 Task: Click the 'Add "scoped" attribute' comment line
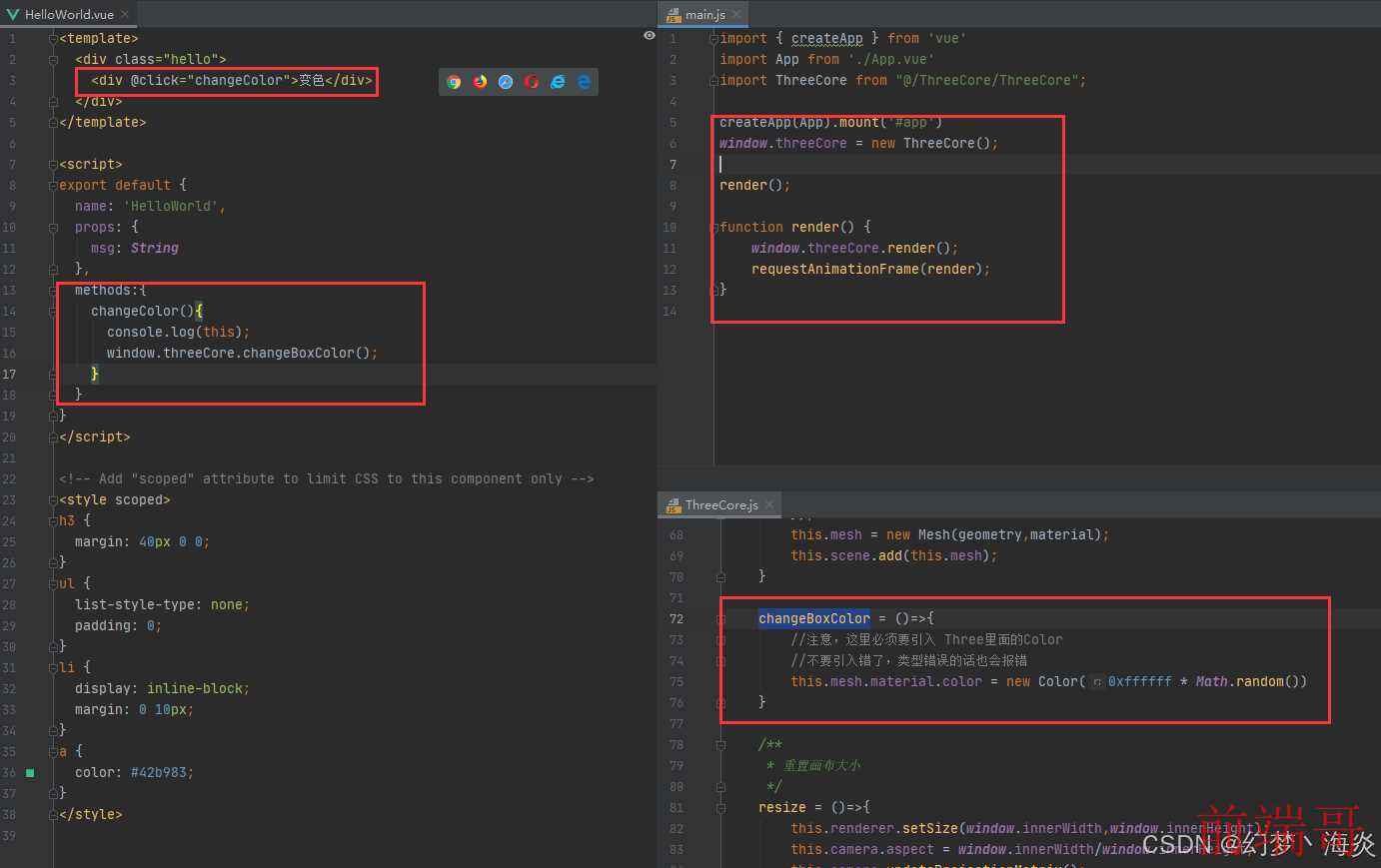pos(326,478)
